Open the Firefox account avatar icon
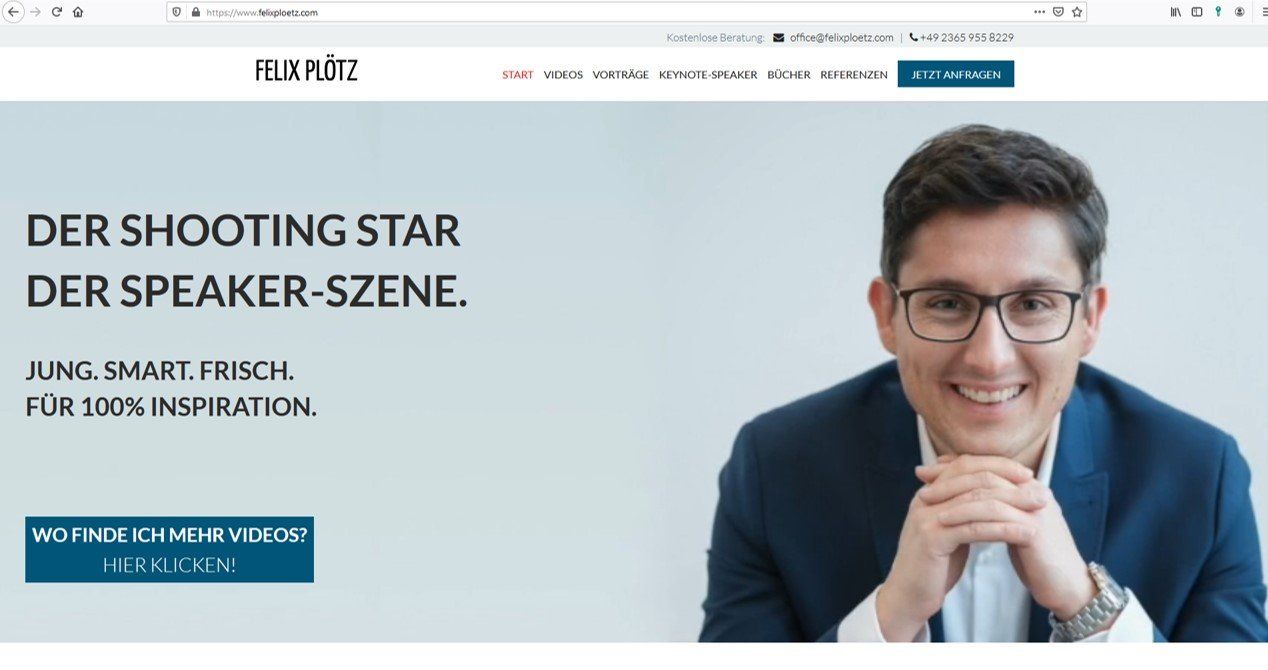This screenshot has height=670, width=1268. point(1239,12)
